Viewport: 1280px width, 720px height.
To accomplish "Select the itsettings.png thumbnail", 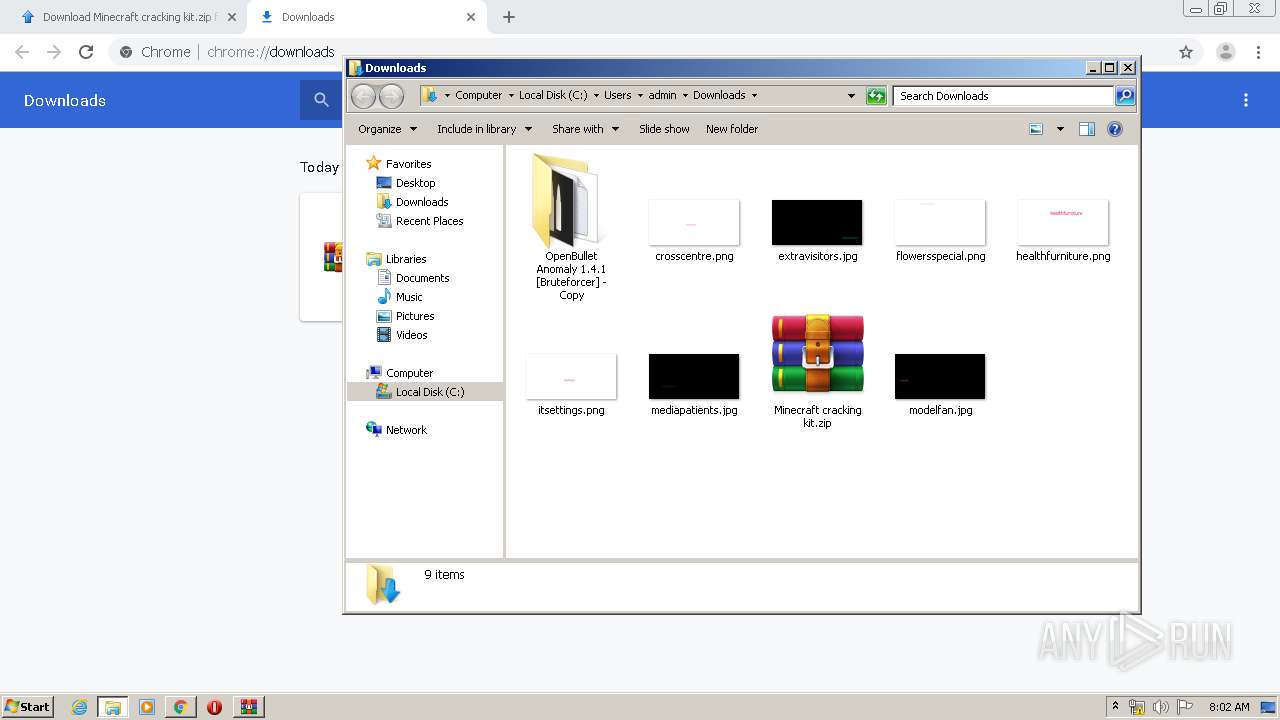I will coord(571,376).
